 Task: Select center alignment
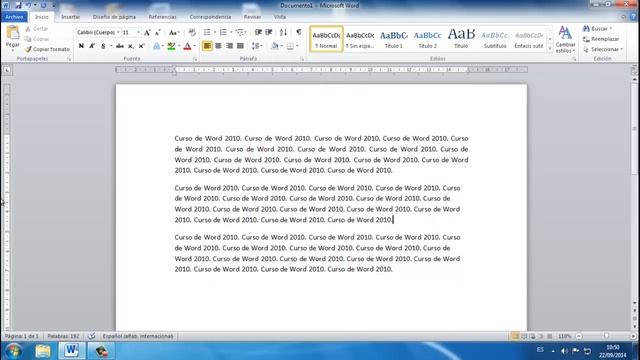[218, 46]
